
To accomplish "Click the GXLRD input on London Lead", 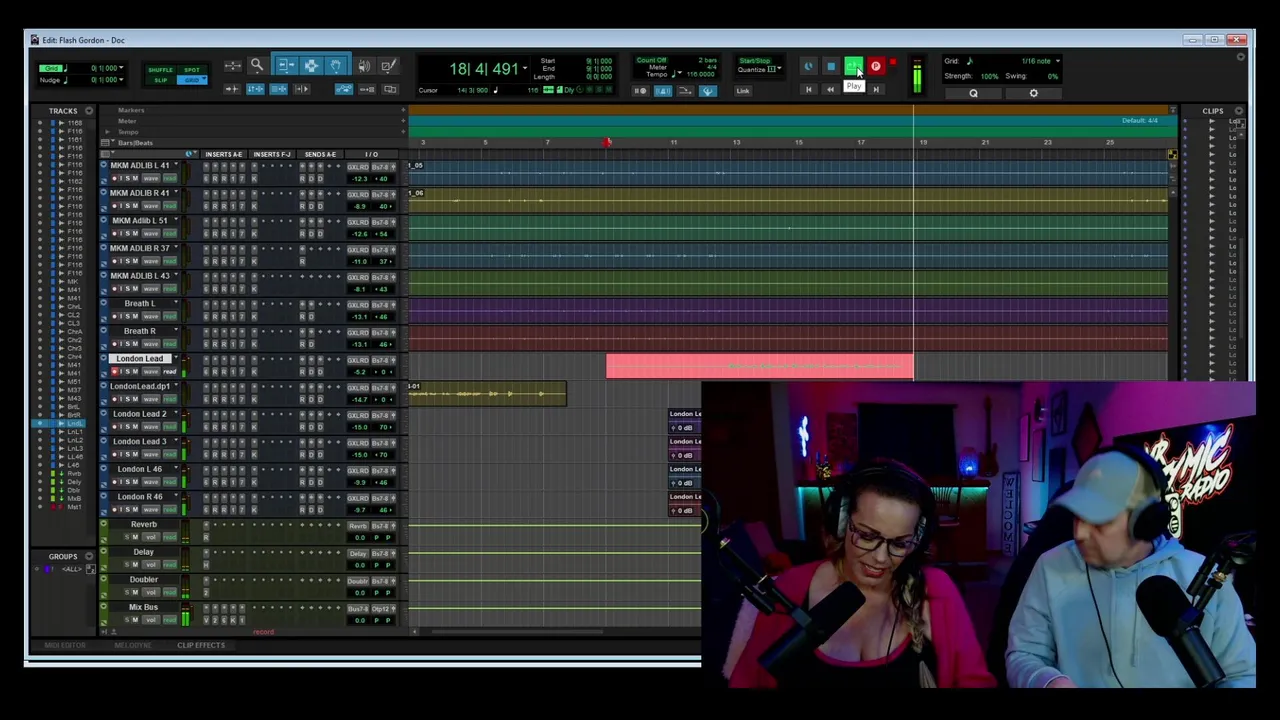I will pyautogui.click(x=358, y=359).
